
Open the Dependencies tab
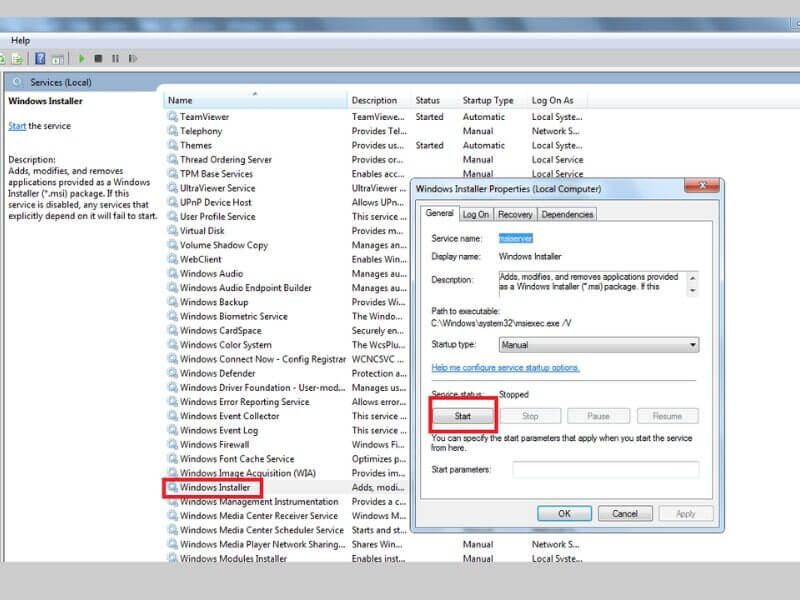[567, 214]
